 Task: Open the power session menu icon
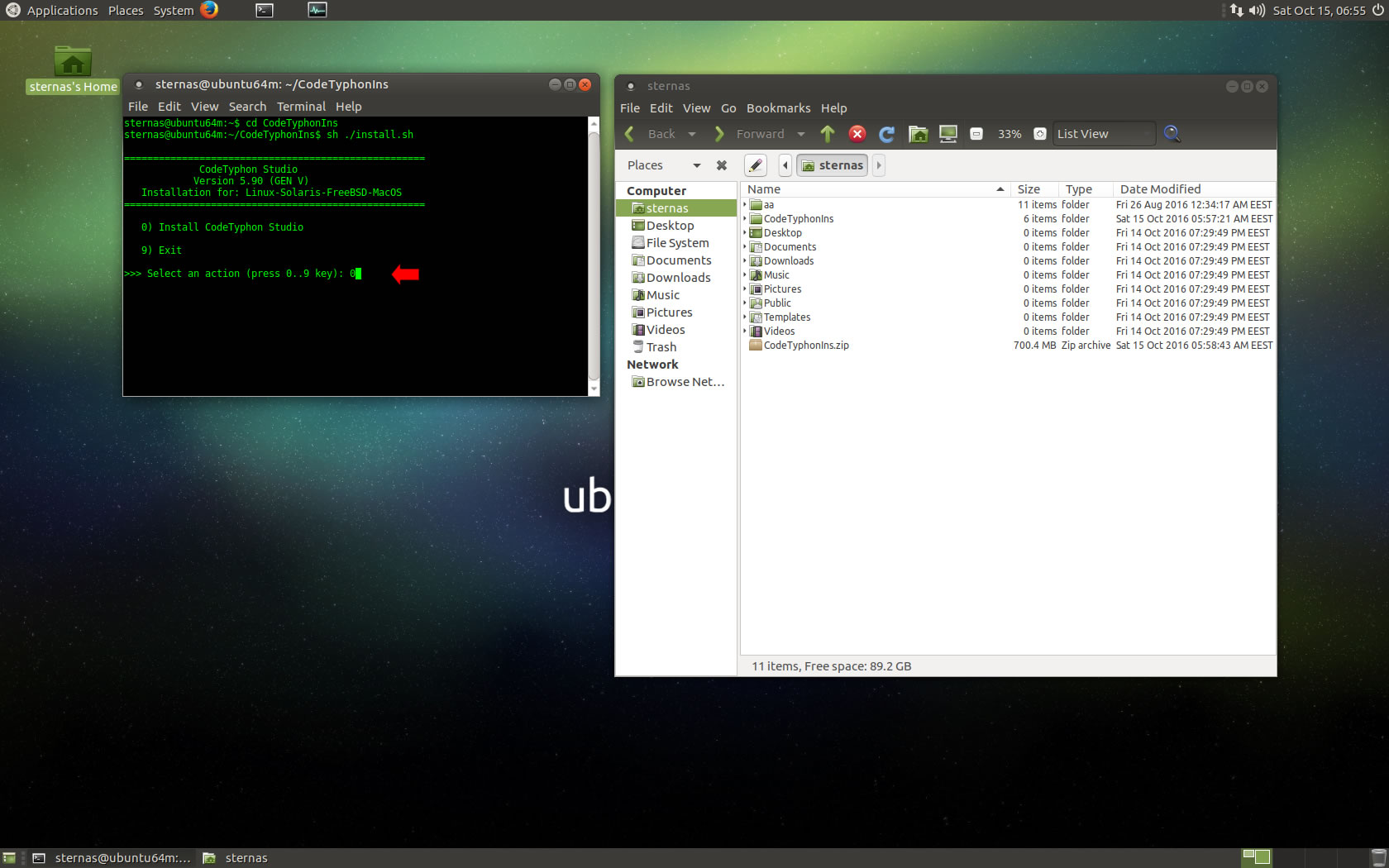point(1377,11)
